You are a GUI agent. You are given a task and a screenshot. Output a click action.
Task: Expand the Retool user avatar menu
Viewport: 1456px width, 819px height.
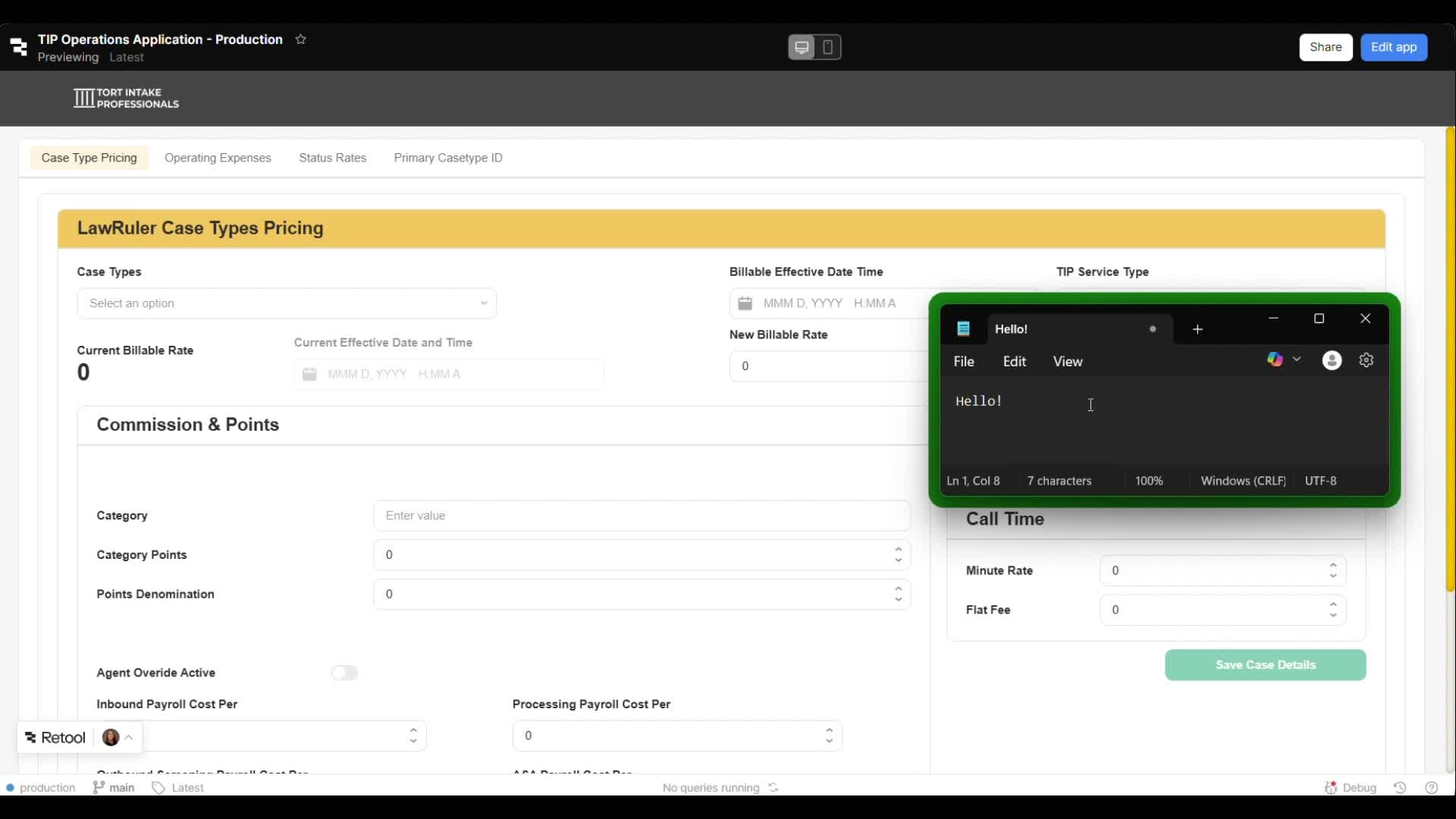118,738
